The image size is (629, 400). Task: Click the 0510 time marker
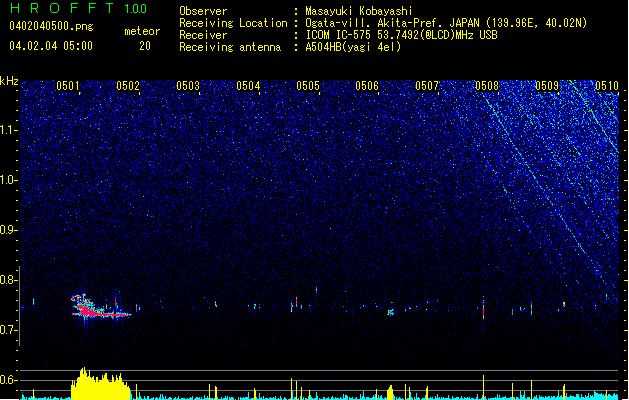[607, 86]
